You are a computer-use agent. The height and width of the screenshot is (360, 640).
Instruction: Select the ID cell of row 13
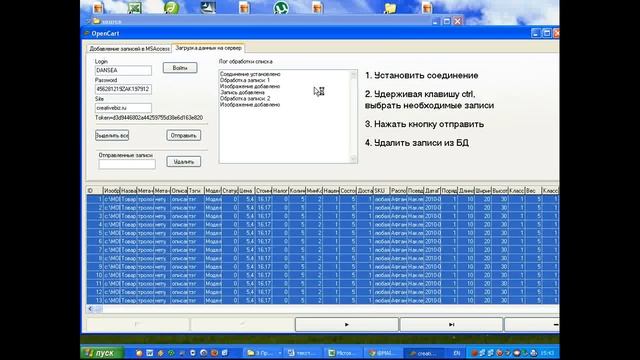coord(95,300)
